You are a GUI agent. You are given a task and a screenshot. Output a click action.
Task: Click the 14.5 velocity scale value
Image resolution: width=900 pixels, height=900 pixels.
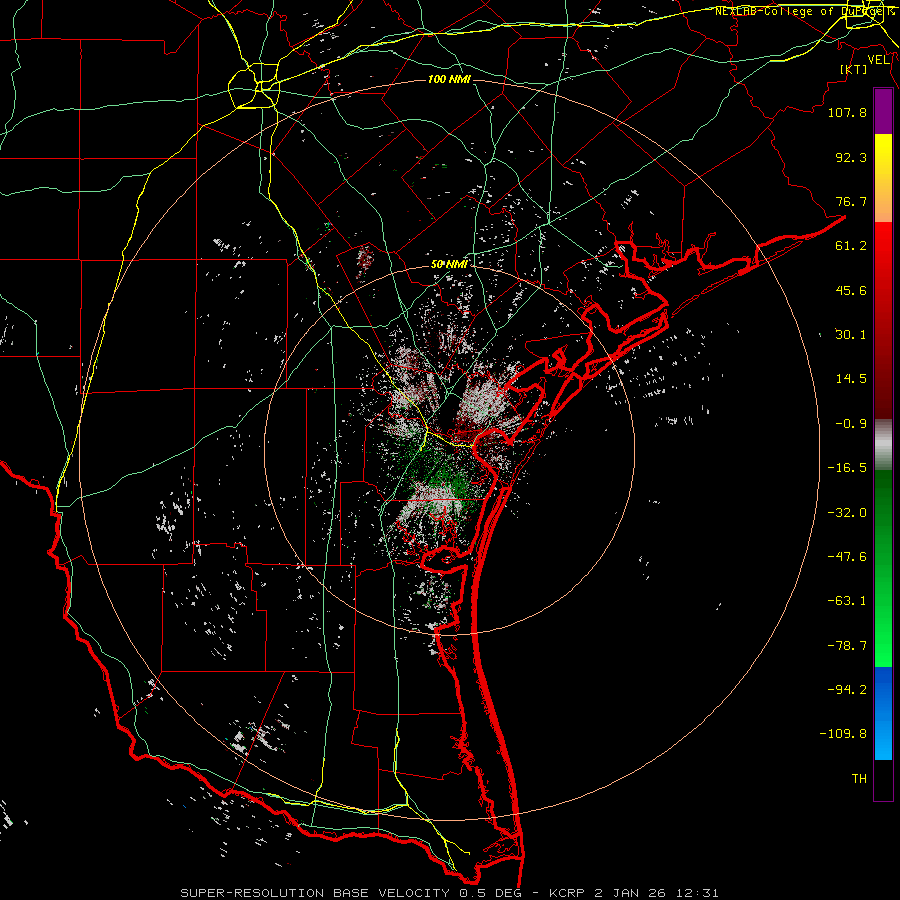coord(851,379)
